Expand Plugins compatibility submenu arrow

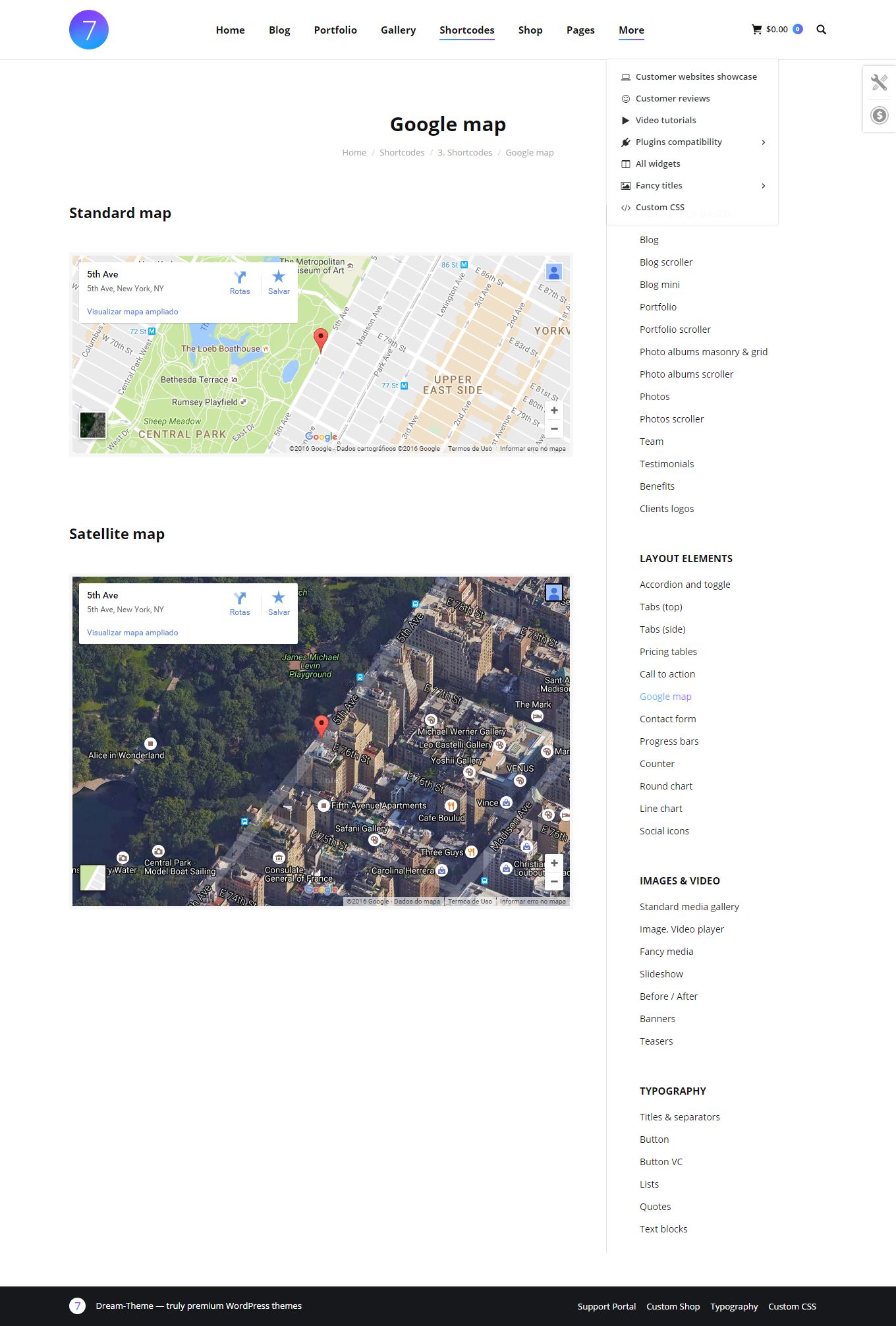click(764, 142)
